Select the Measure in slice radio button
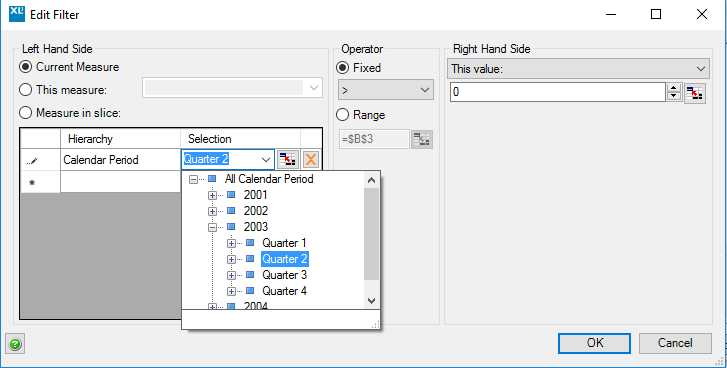The image size is (727, 368). click(x=26, y=113)
